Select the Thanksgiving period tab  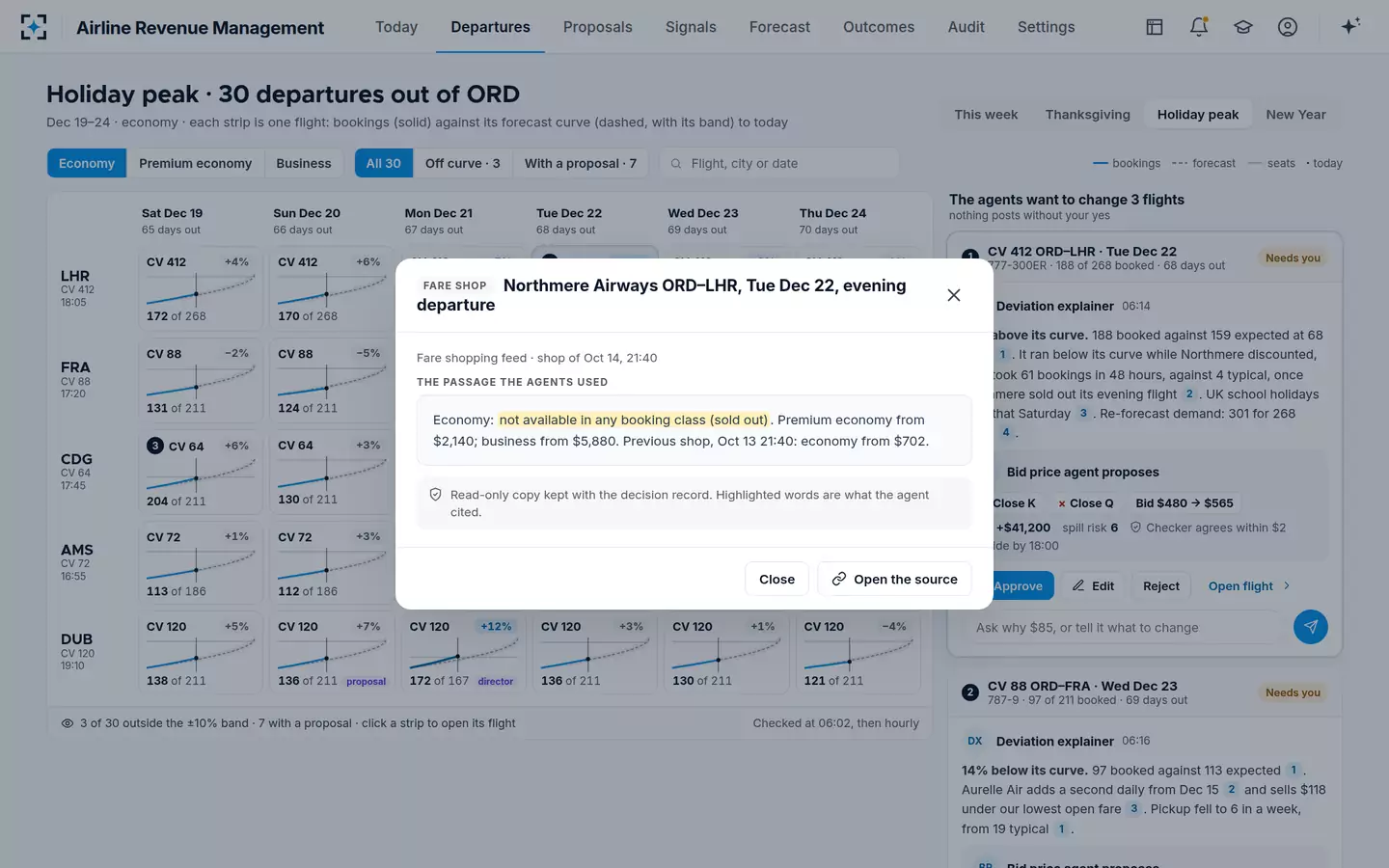[x=1088, y=115]
